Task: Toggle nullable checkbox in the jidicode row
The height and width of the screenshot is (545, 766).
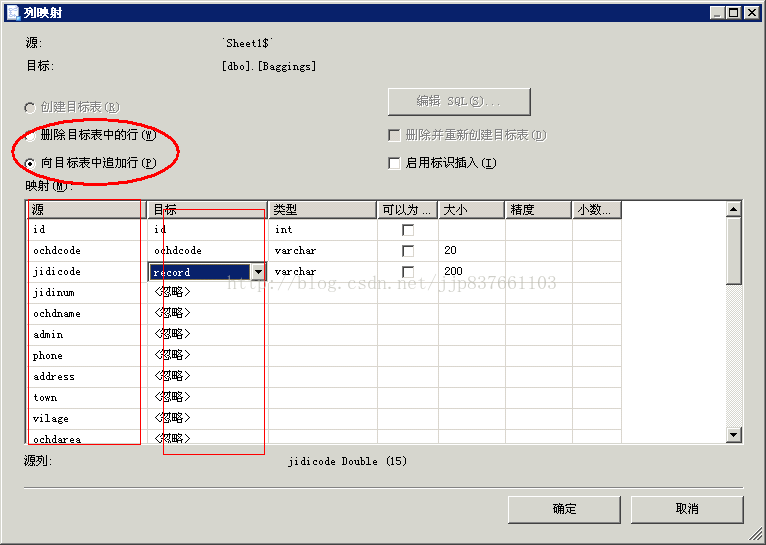Action: click(x=407, y=272)
